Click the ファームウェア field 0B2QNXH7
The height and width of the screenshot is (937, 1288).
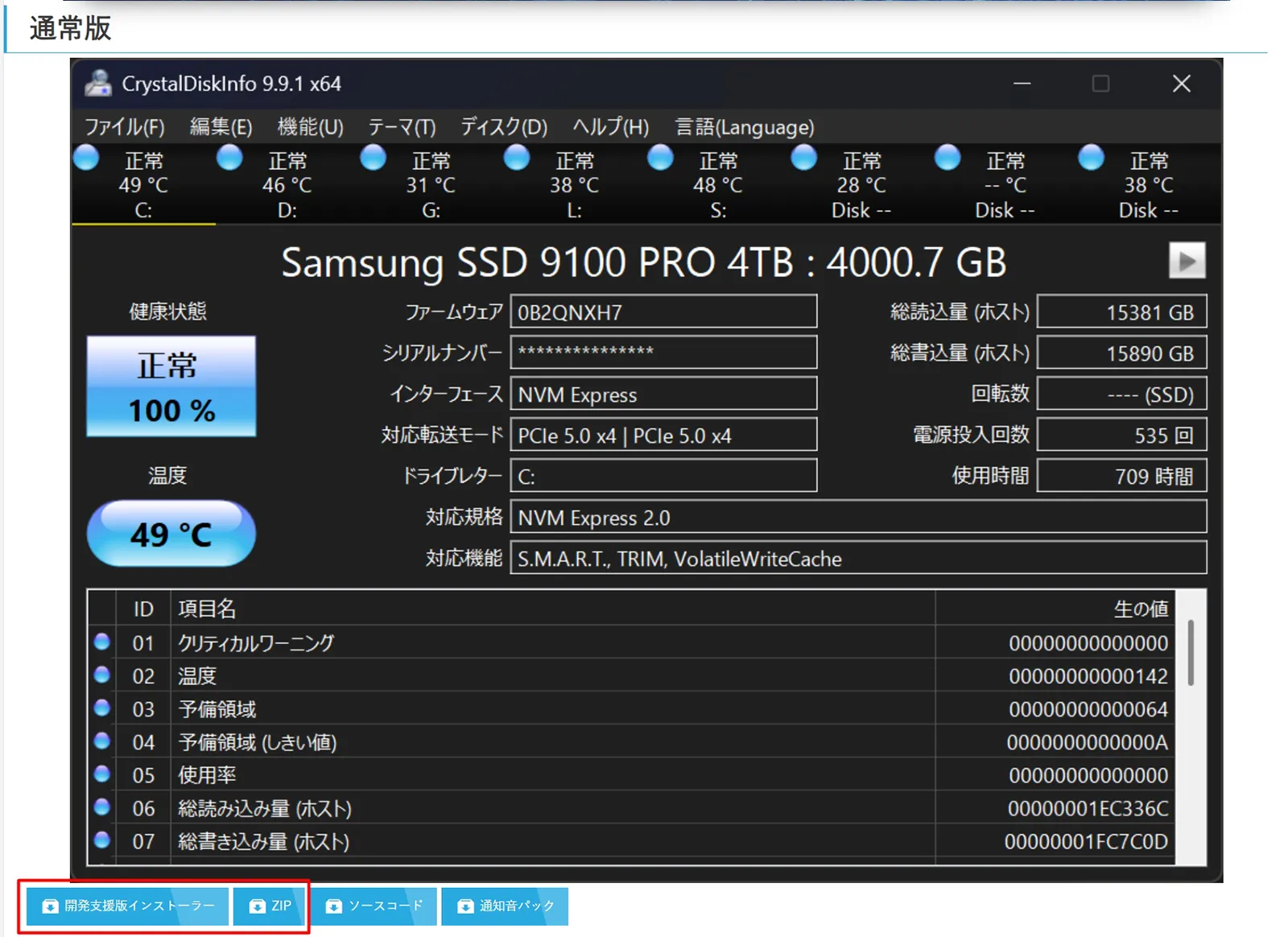(x=663, y=312)
